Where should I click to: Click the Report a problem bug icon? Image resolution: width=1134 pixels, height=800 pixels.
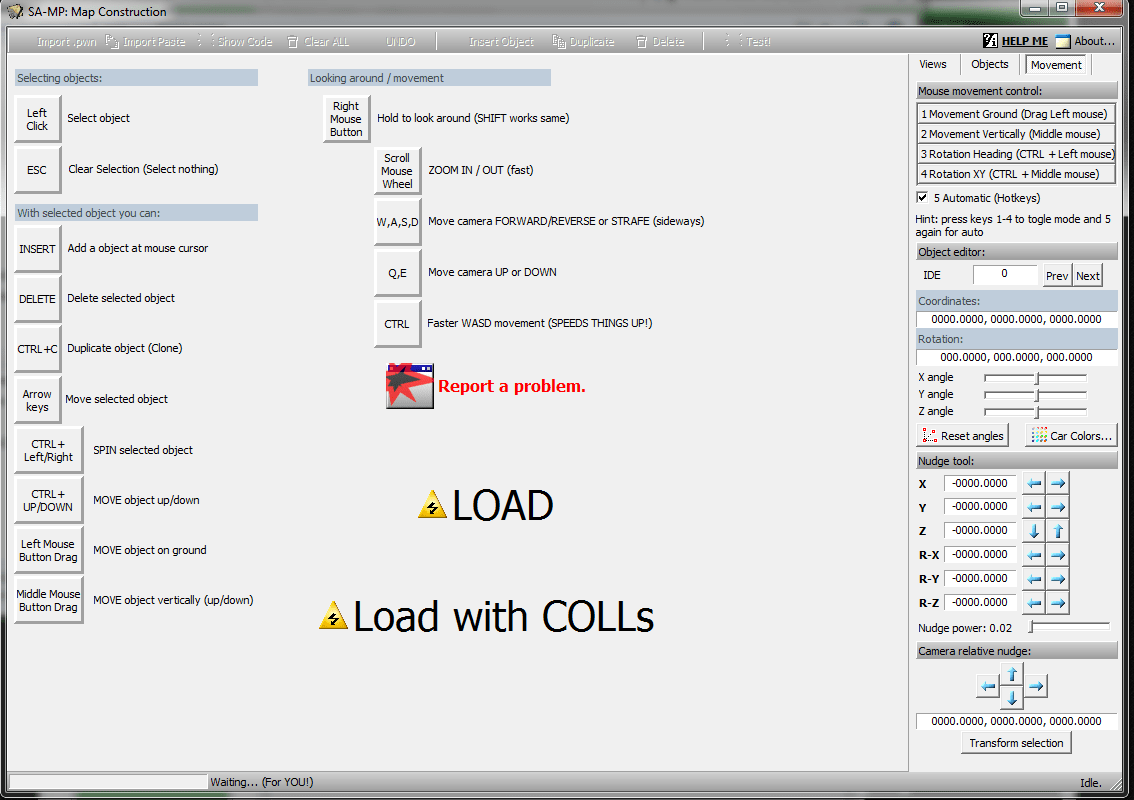[x=409, y=386]
